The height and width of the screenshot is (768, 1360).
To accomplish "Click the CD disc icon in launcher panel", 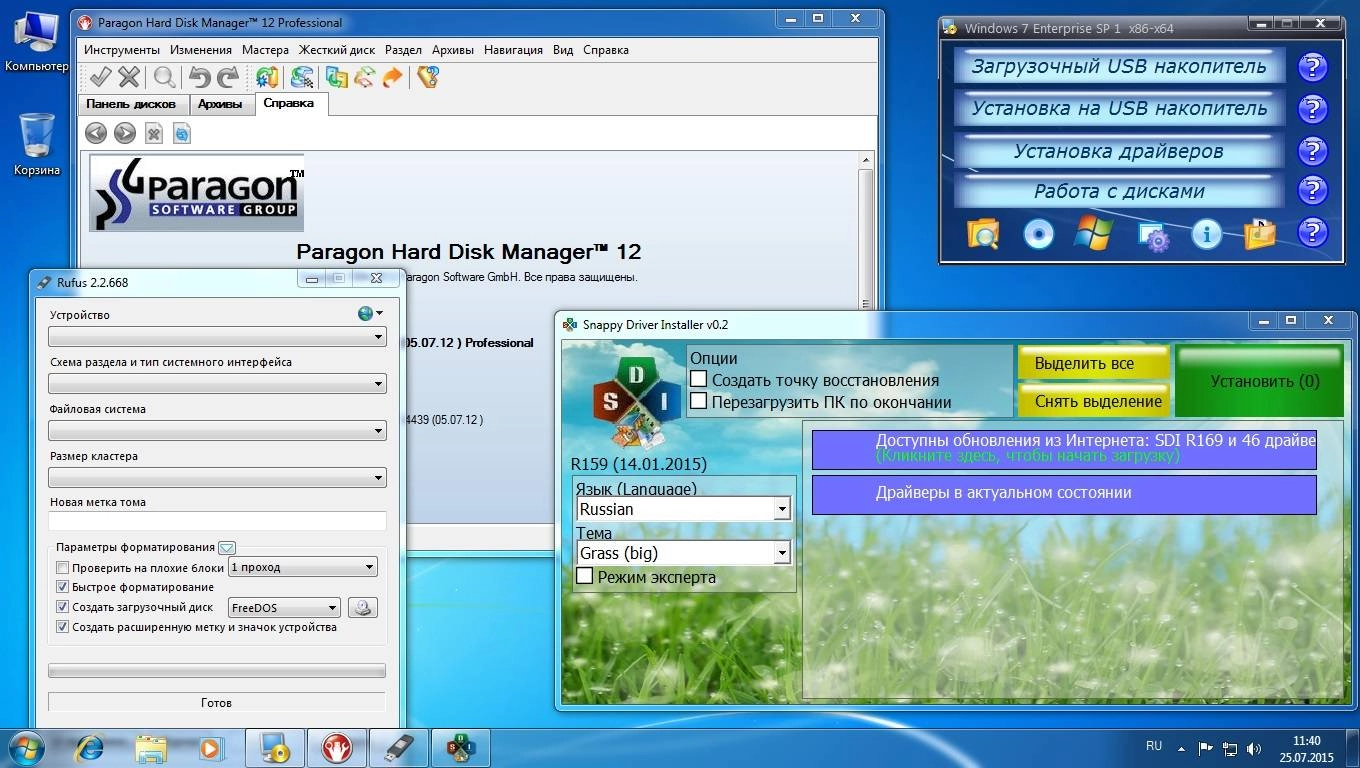I will tap(1039, 234).
